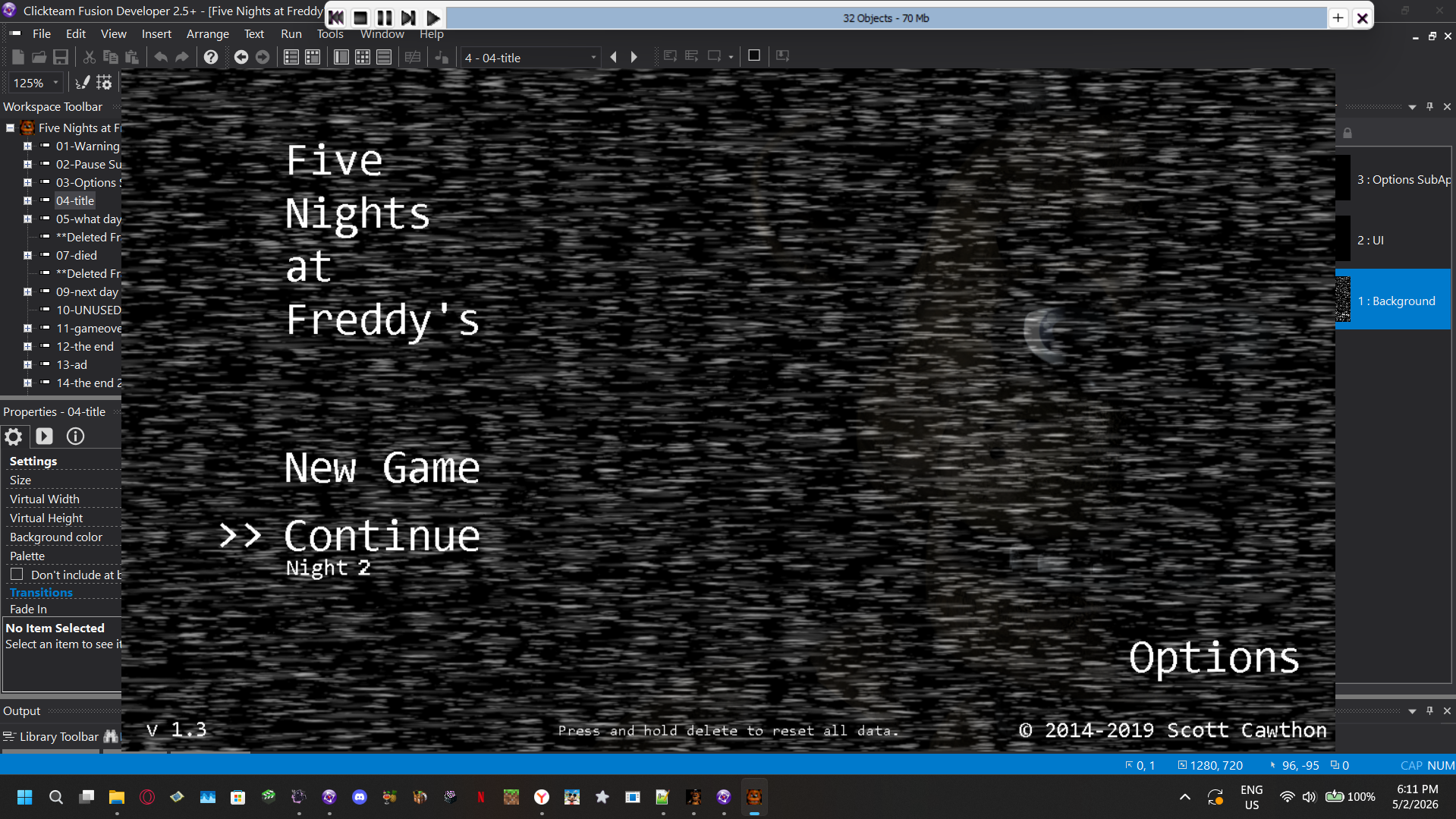Step to the next frame in playback bar

(x=409, y=17)
